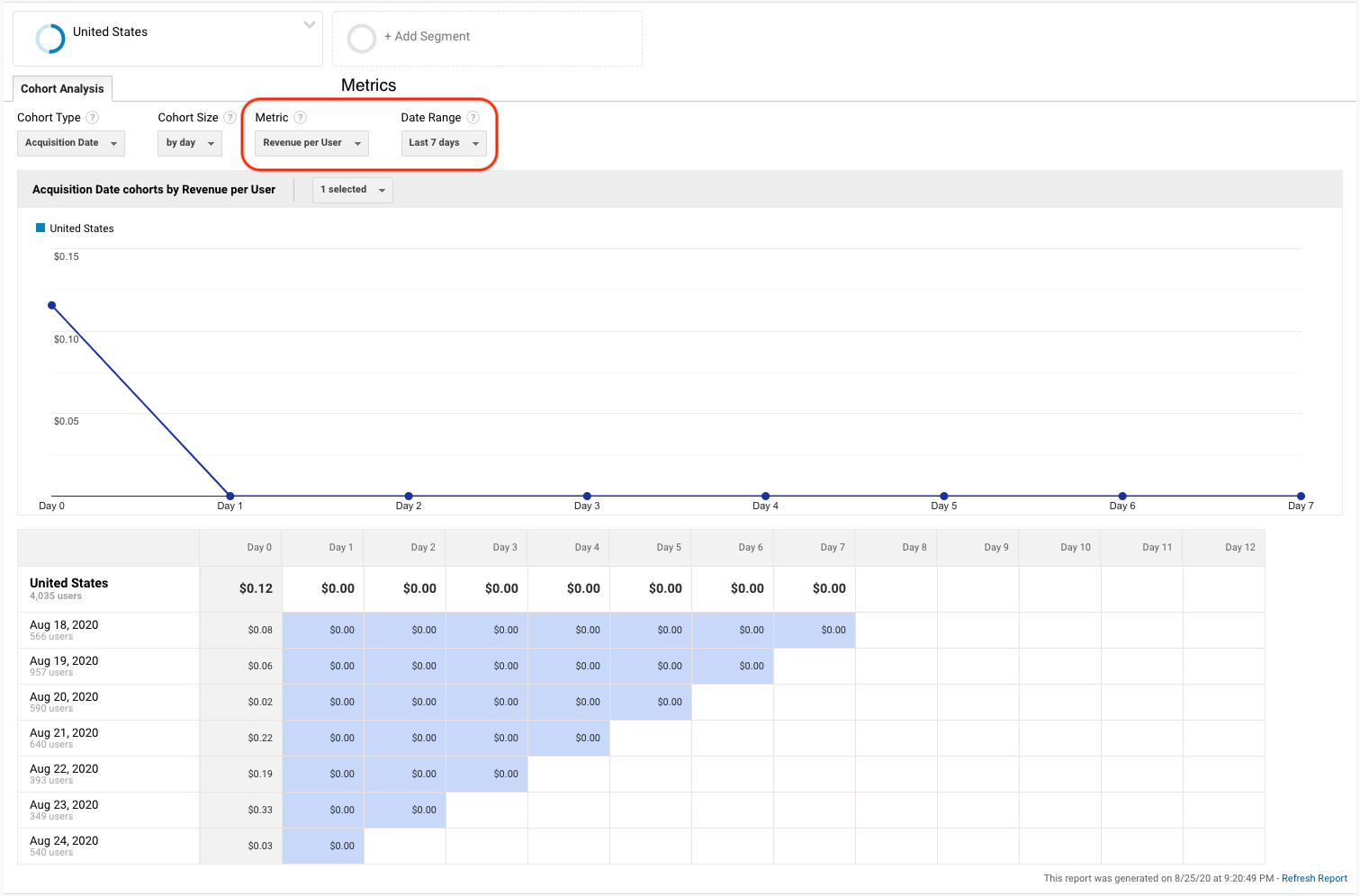This screenshot has width=1360, height=896.
Task: Open the Revenue per User metric dropdown
Action: coord(311,143)
